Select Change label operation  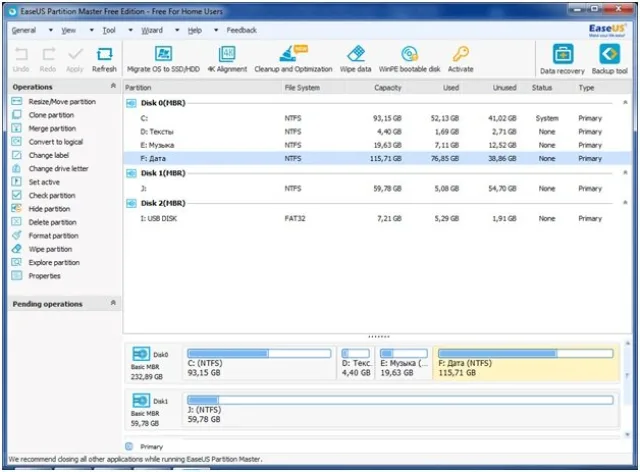coord(49,156)
